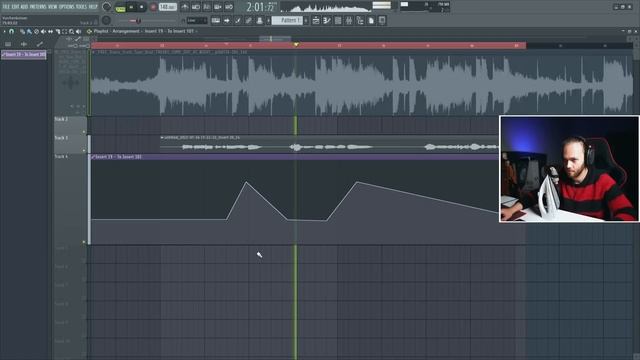Viewport: 640px width, 360px height.
Task: Select the playlist select tool
Action: tap(64, 31)
